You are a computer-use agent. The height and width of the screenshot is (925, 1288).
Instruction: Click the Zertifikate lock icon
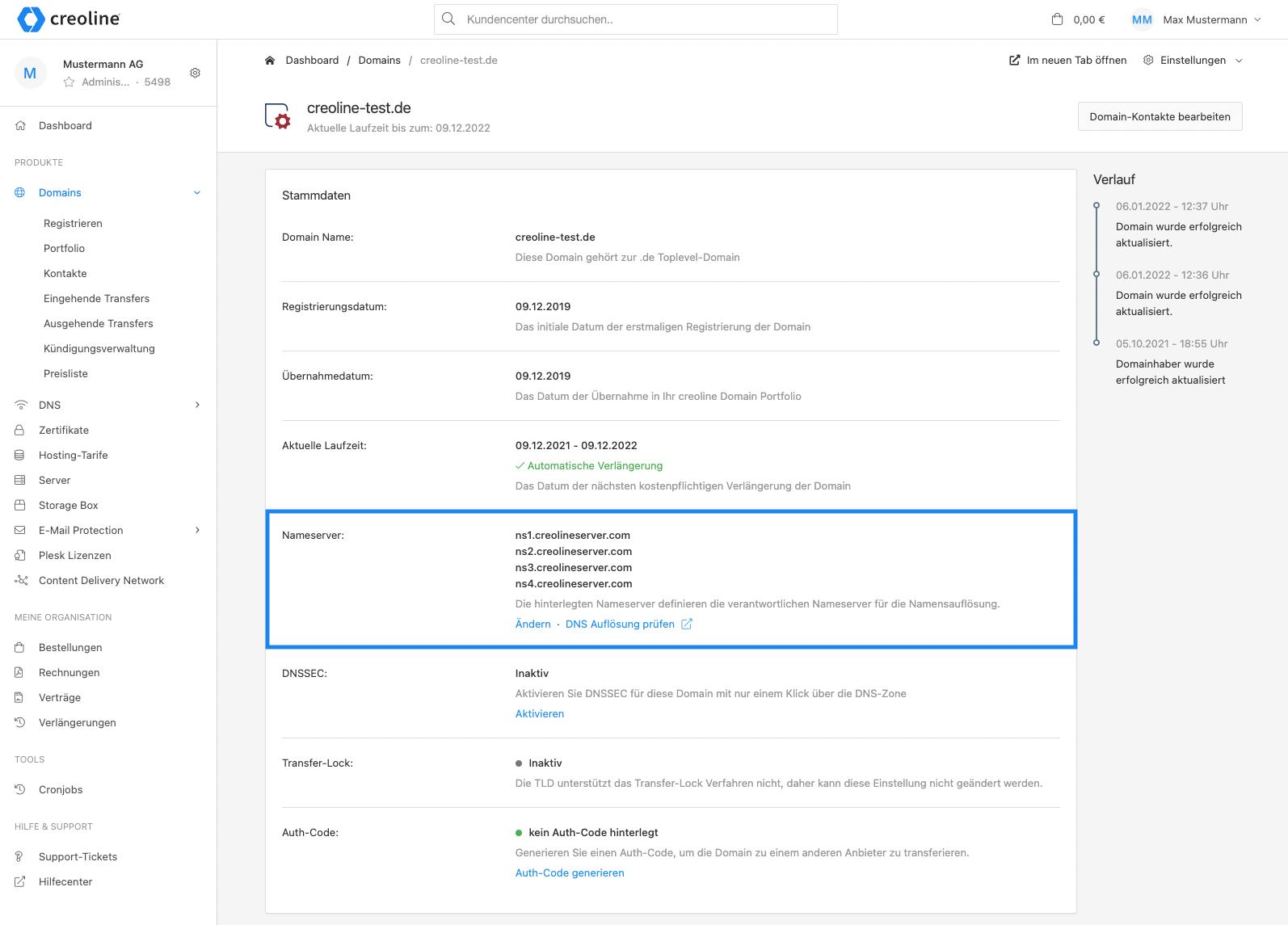(19, 430)
